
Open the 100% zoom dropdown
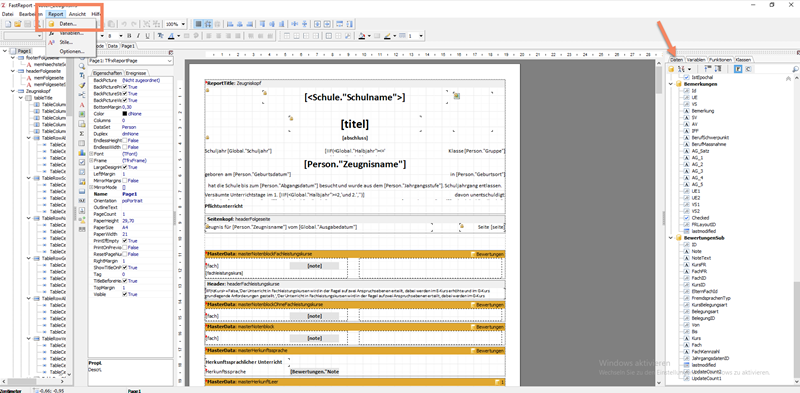click(x=183, y=24)
